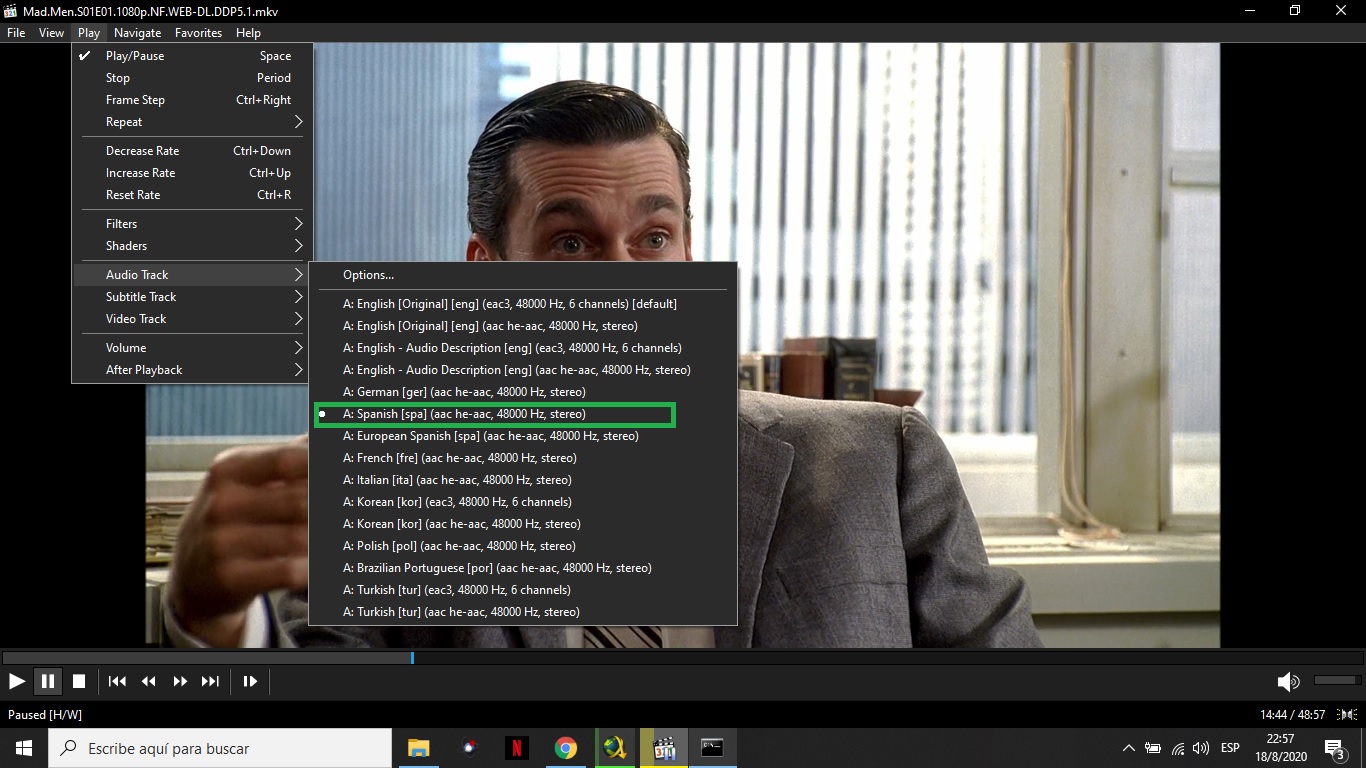Select Increase Rate
The width and height of the screenshot is (1366, 768).
(x=192, y=173)
